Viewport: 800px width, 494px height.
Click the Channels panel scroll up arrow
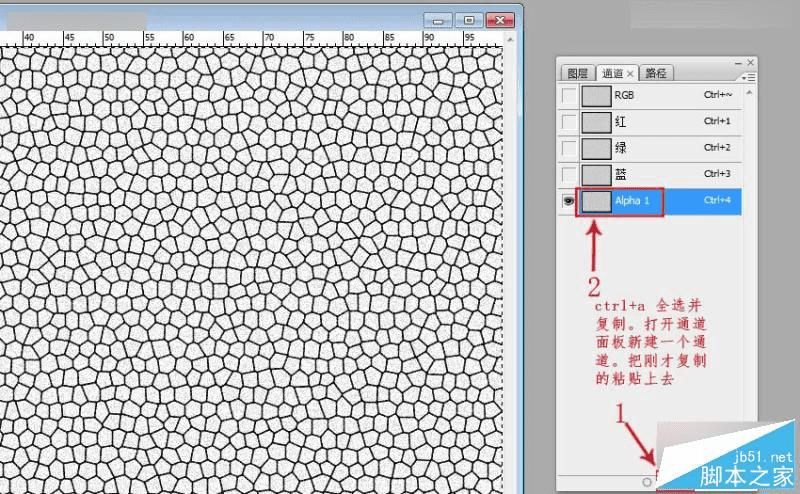(749, 93)
